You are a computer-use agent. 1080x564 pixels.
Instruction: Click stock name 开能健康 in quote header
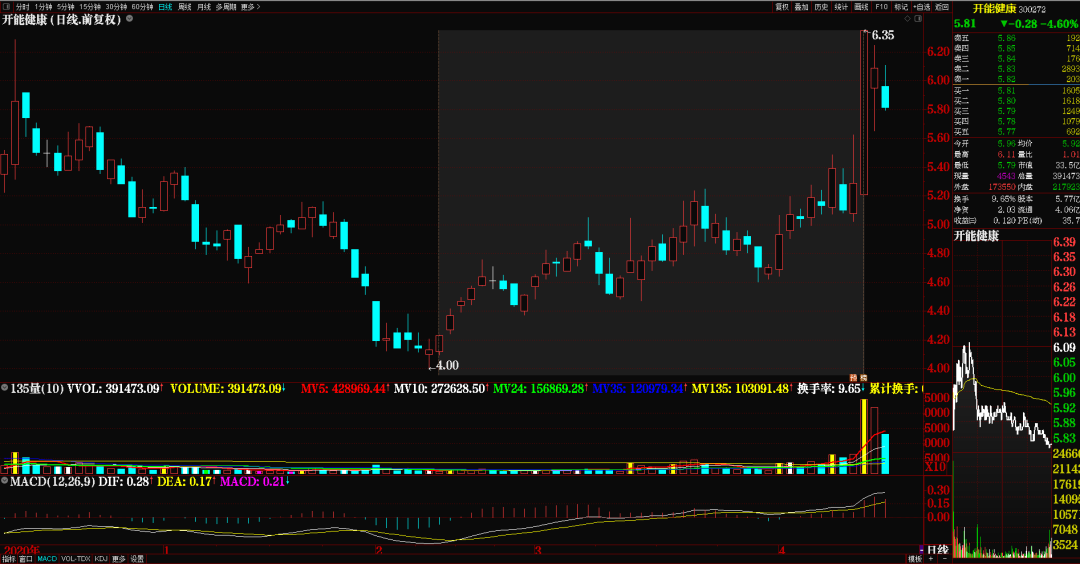(x=995, y=8)
